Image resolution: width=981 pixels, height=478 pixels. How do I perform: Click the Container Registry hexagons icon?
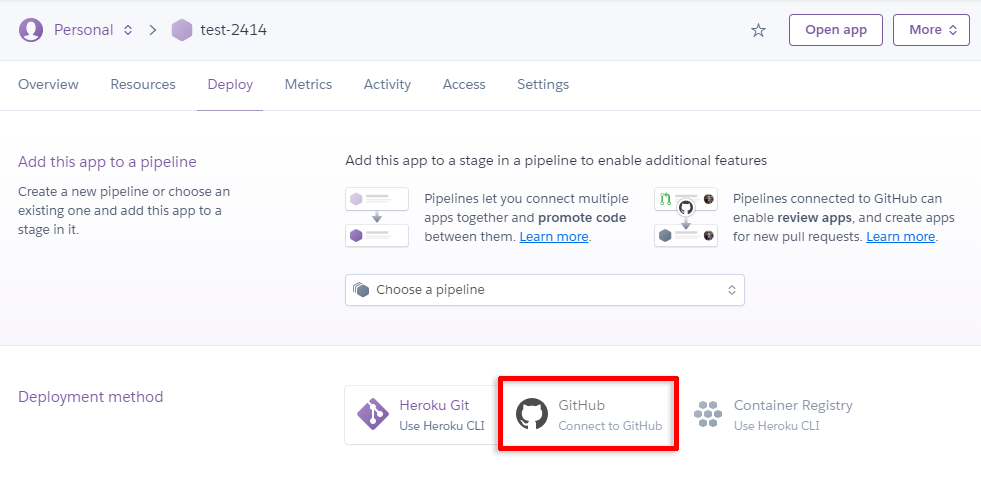708,414
